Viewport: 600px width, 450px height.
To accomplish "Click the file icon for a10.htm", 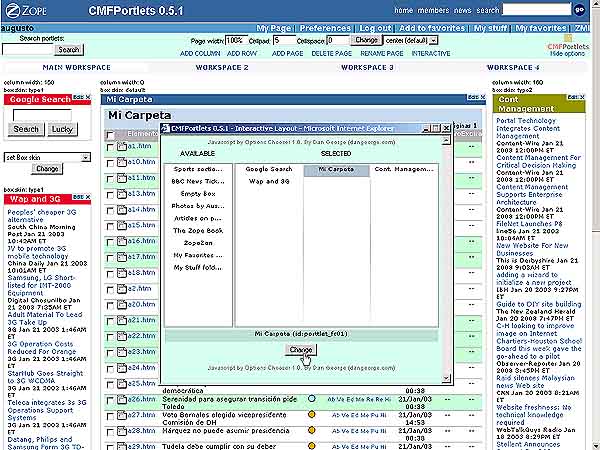I will (x=122, y=162).
